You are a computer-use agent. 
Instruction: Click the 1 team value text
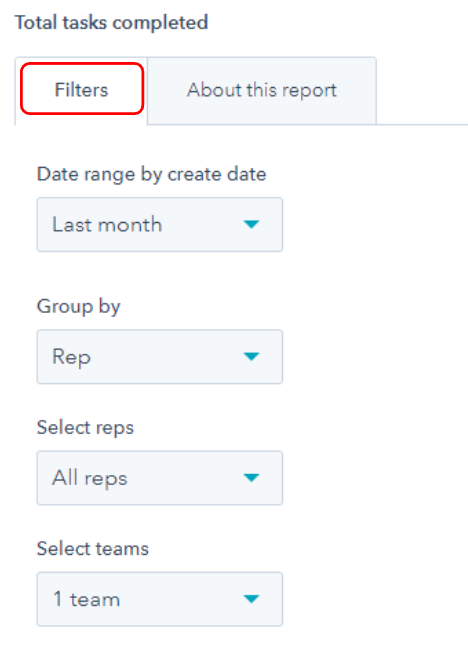tap(86, 599)
